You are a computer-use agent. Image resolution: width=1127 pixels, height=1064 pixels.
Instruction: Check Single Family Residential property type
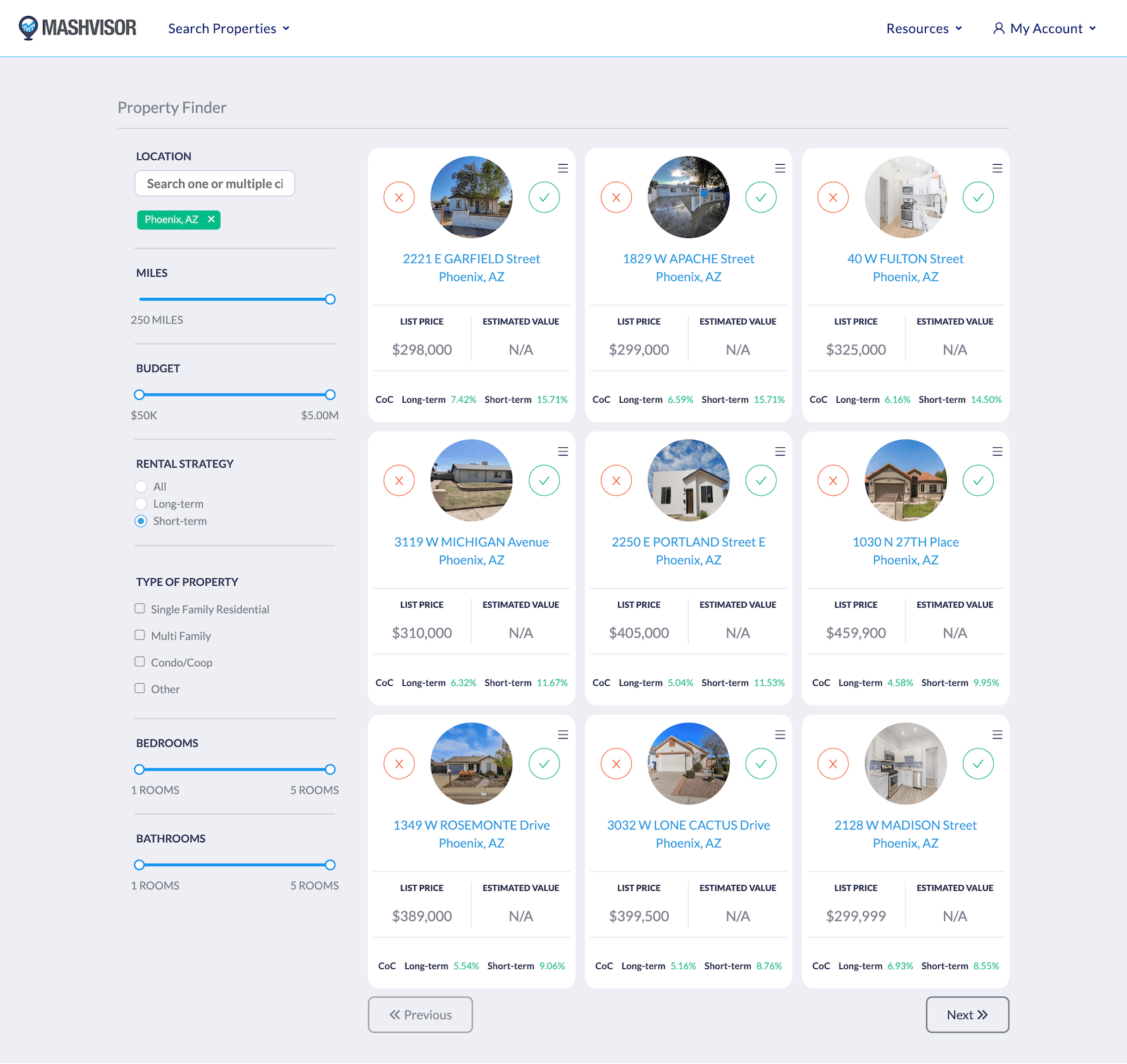140,608
